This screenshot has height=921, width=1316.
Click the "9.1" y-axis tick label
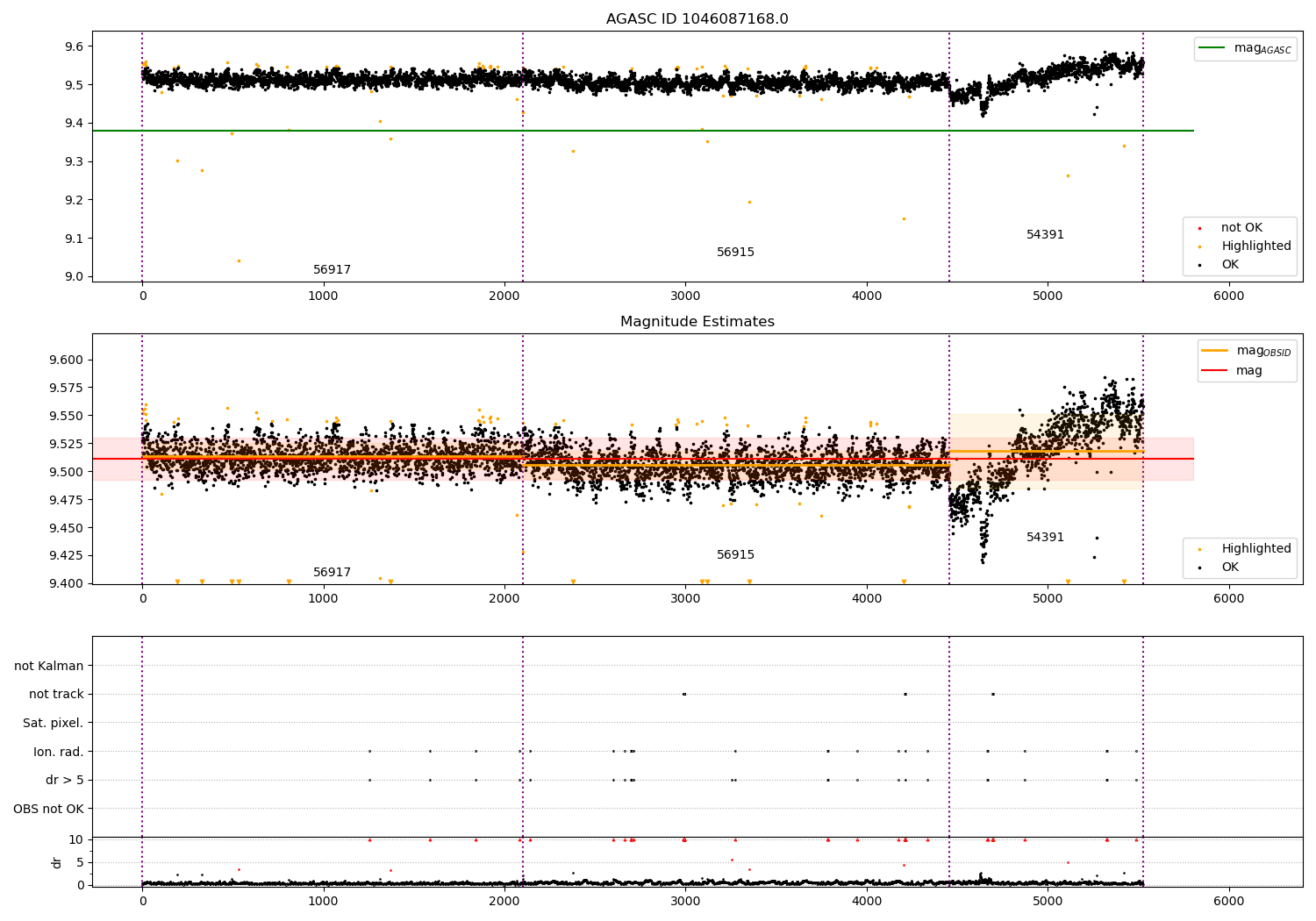pyautogui.click(x=75, y=239)
